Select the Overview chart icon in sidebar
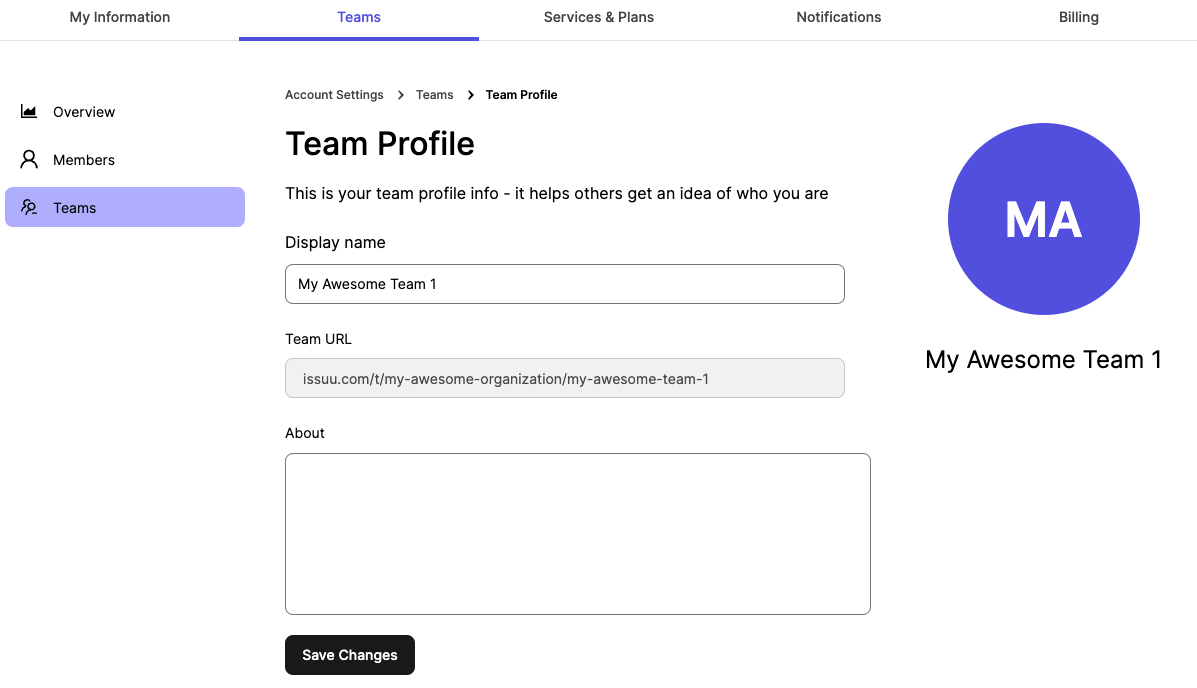This screenshot has width=1197, height=688. (28, 111)
